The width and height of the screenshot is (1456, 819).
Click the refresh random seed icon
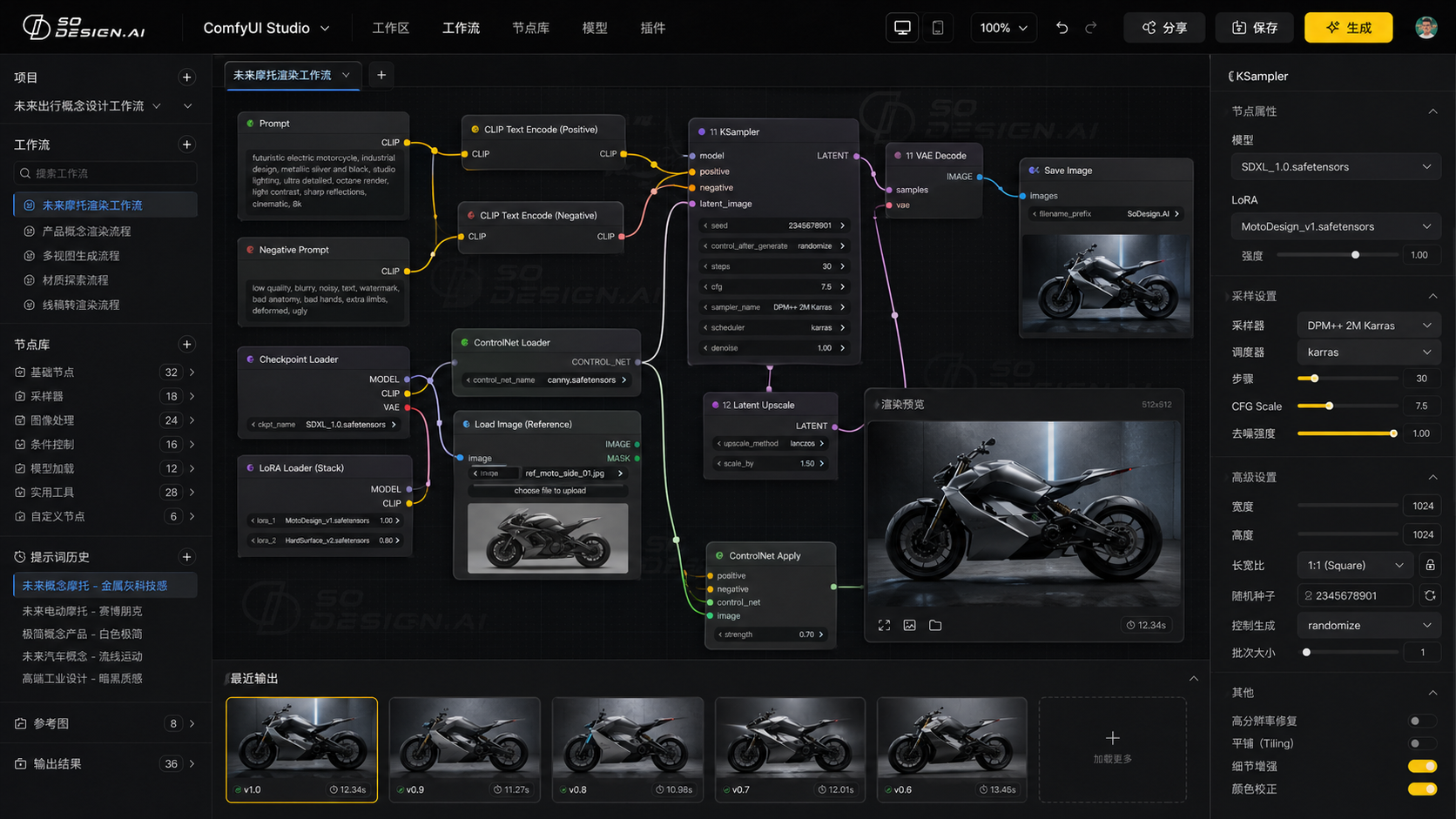pyautogui.click(x=1430, y=595)
